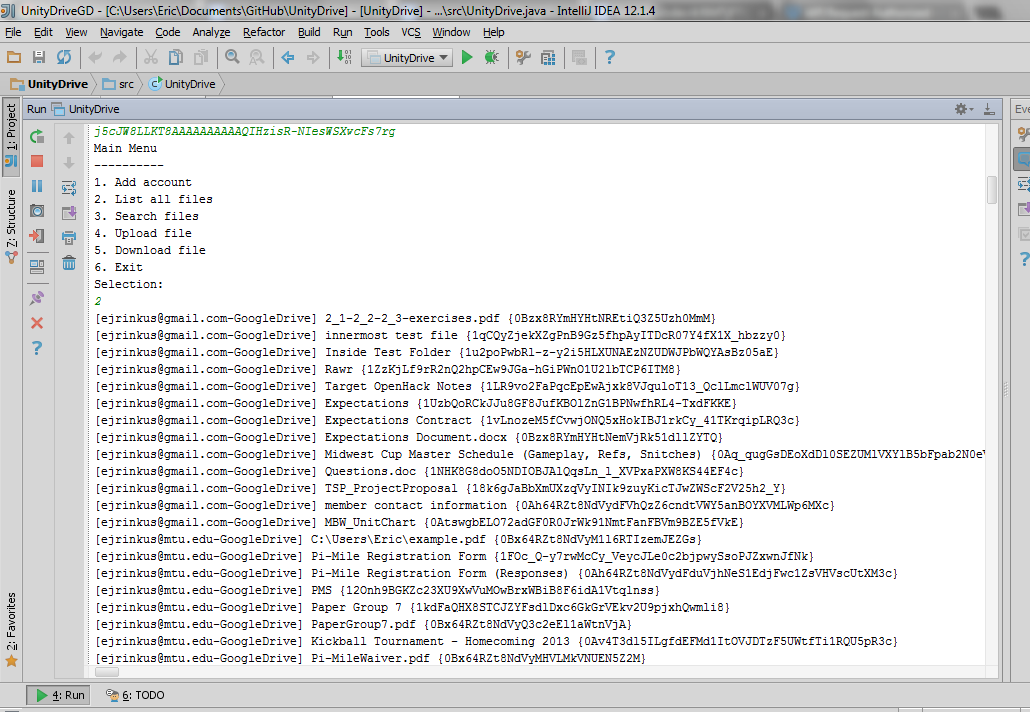Open the UnityDrive run configuration dropdown
Viewport: 1032px width, 712px height.
point(408,58)
